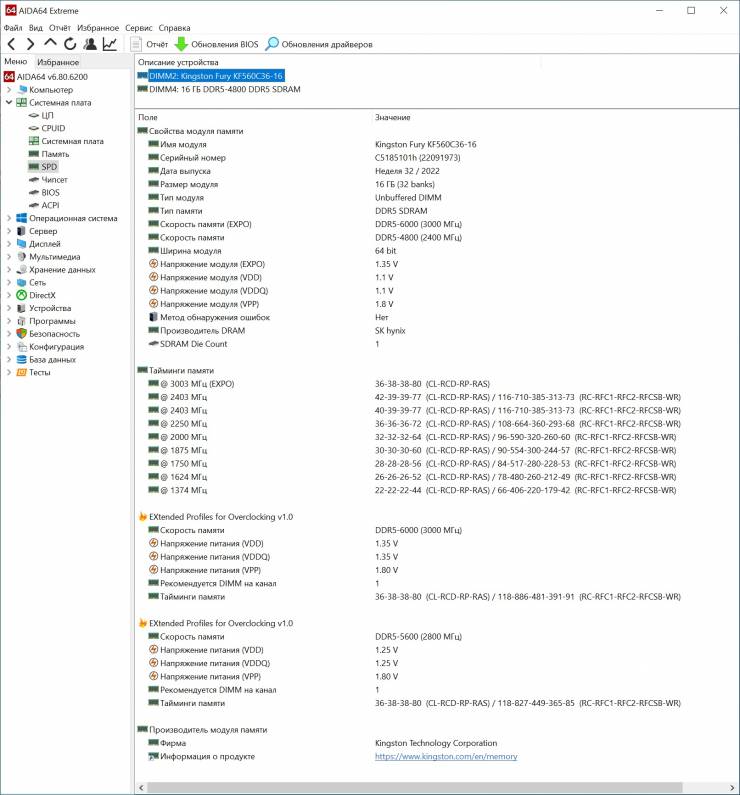Click Обновления драйверов toolbar button
The width and height of the screenshot is (740, 795).
click(x=319, y=44)
